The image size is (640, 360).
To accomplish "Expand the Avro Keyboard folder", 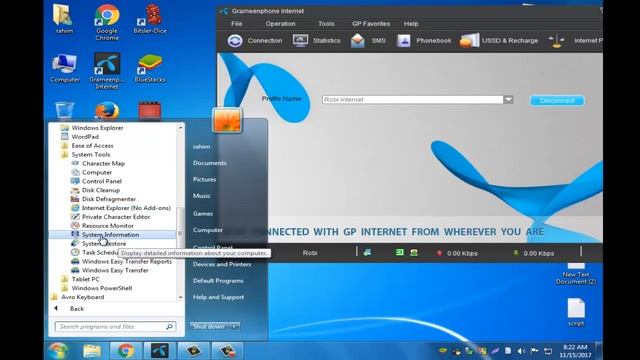I will [82, 297].
